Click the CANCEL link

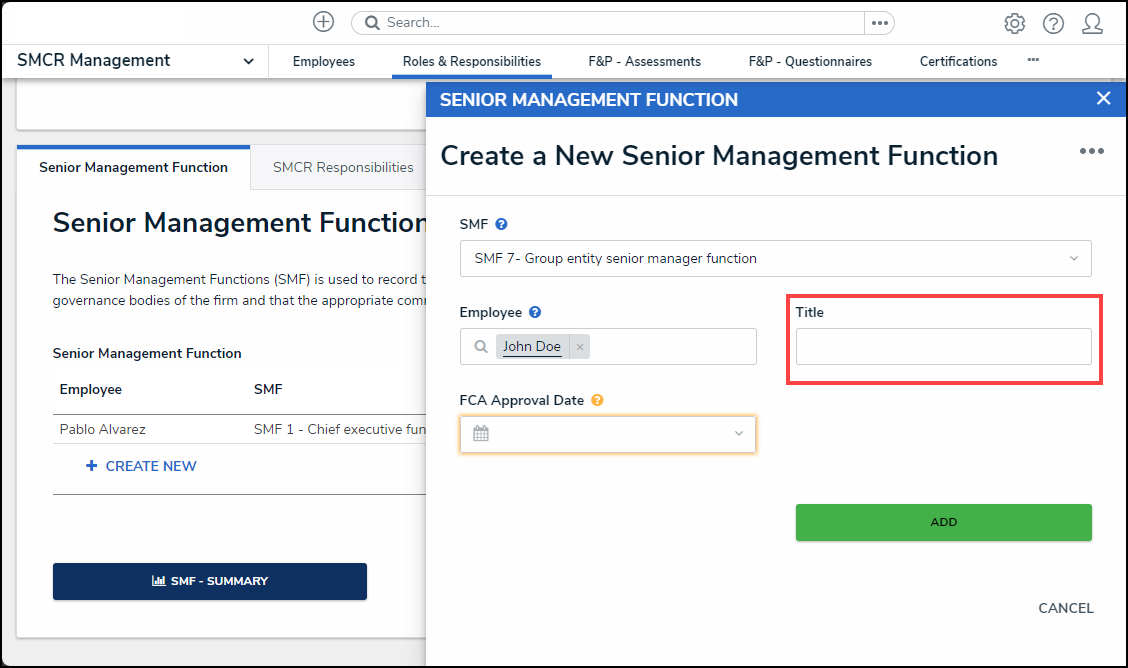tap(1065, 608)
